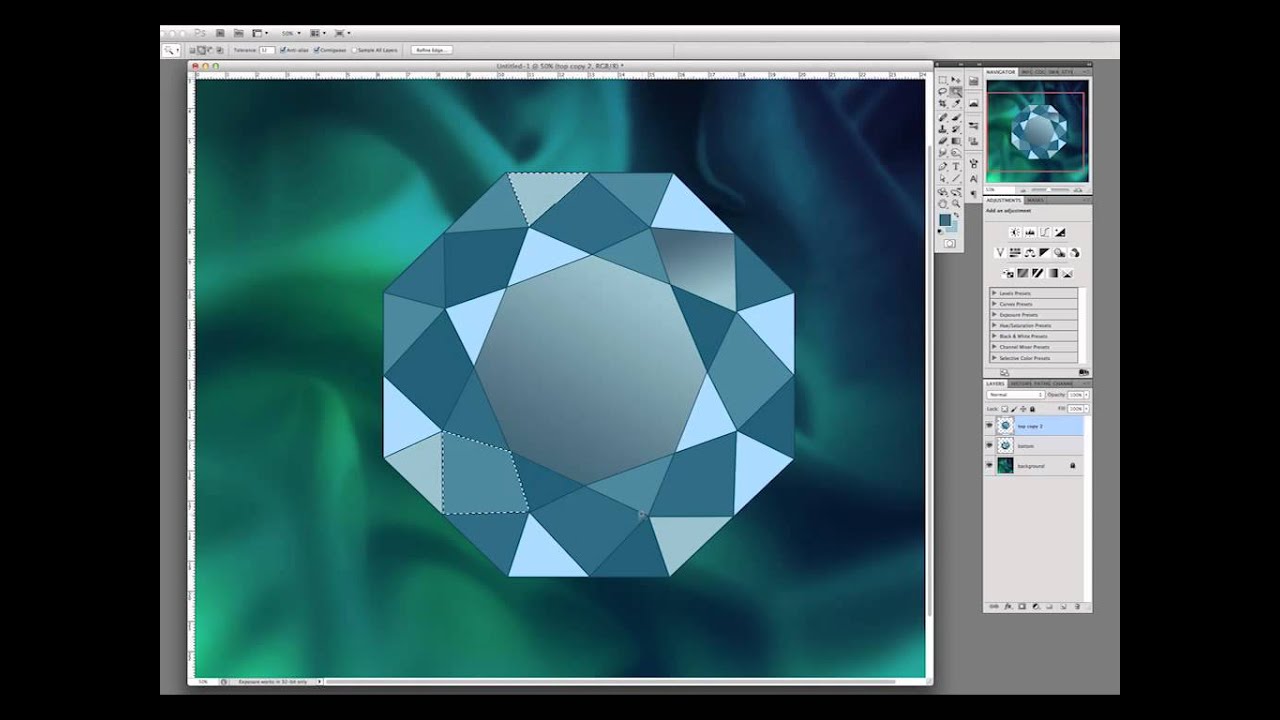Hide the background layer
The image size is (1280, 720).
[x=990, y=466]
